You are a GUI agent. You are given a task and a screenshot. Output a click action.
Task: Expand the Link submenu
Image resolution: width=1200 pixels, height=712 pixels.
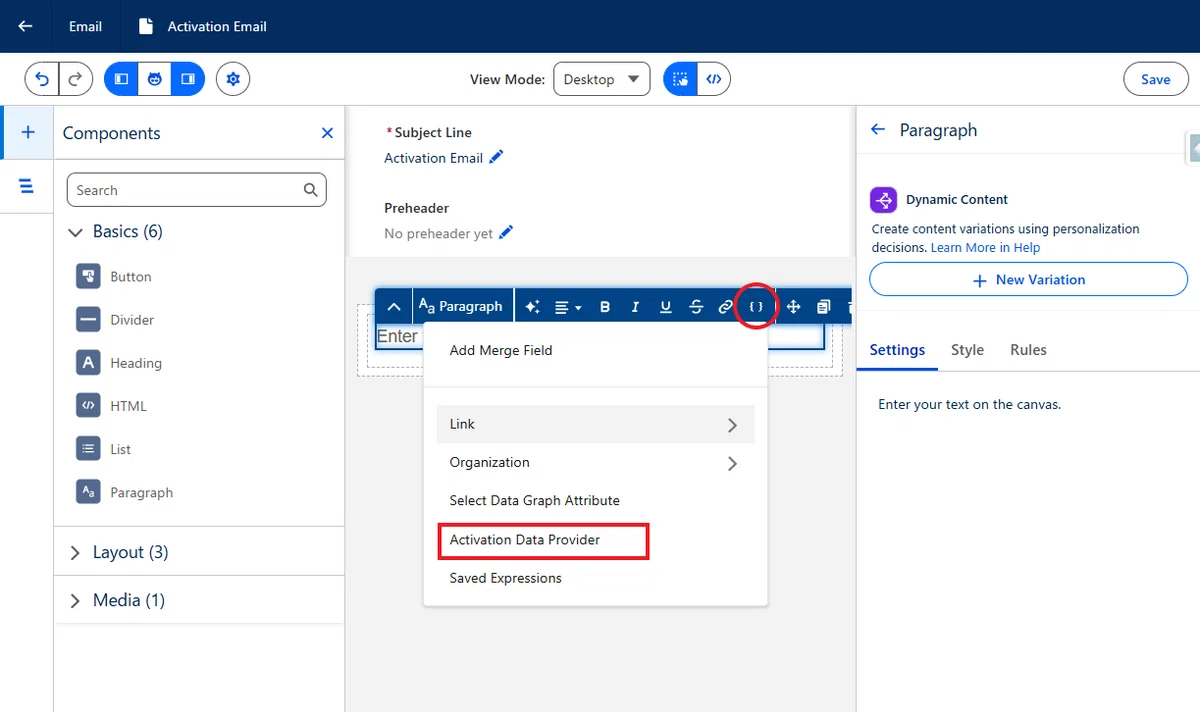point(595,424)
